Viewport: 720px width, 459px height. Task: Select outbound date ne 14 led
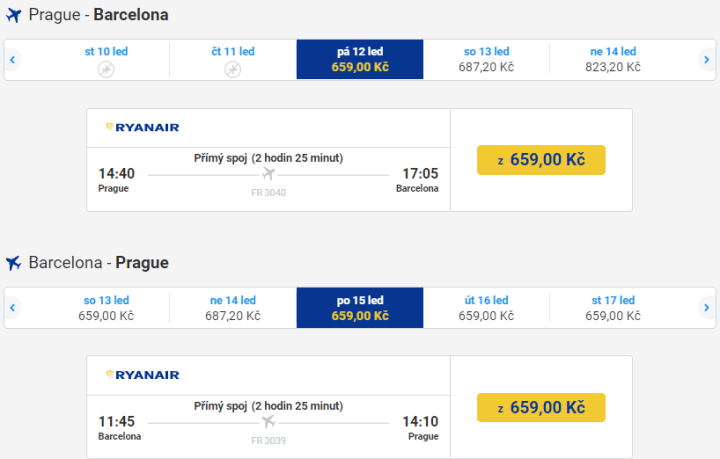[612, 60]
